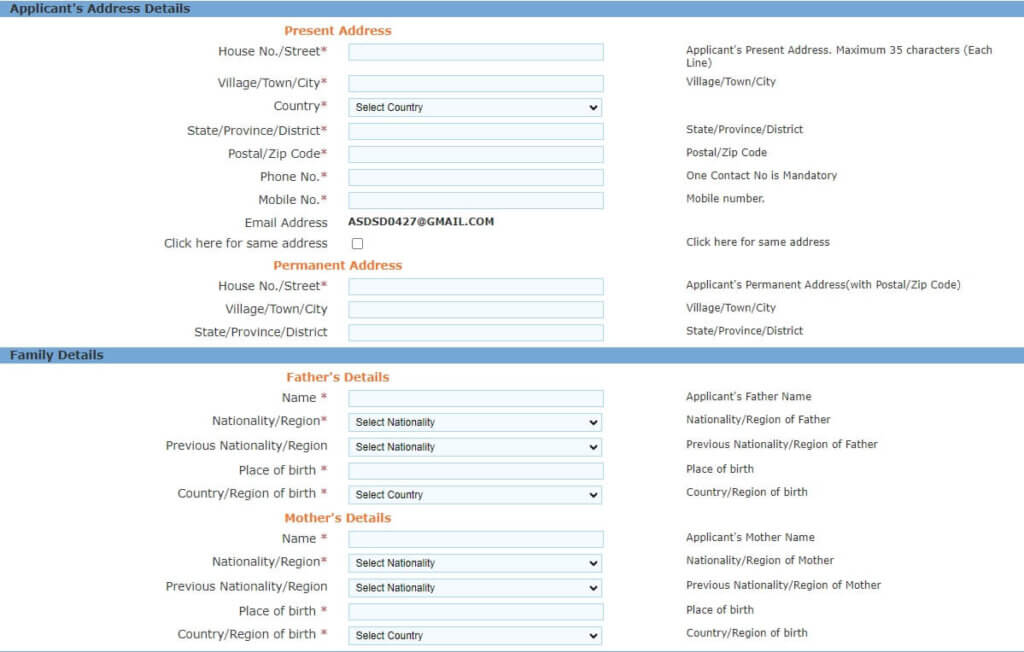Click Permanent Address House No./Street field
Image resolution: width=1024 pixels, height=652 pixels.
tap(475, 287)
